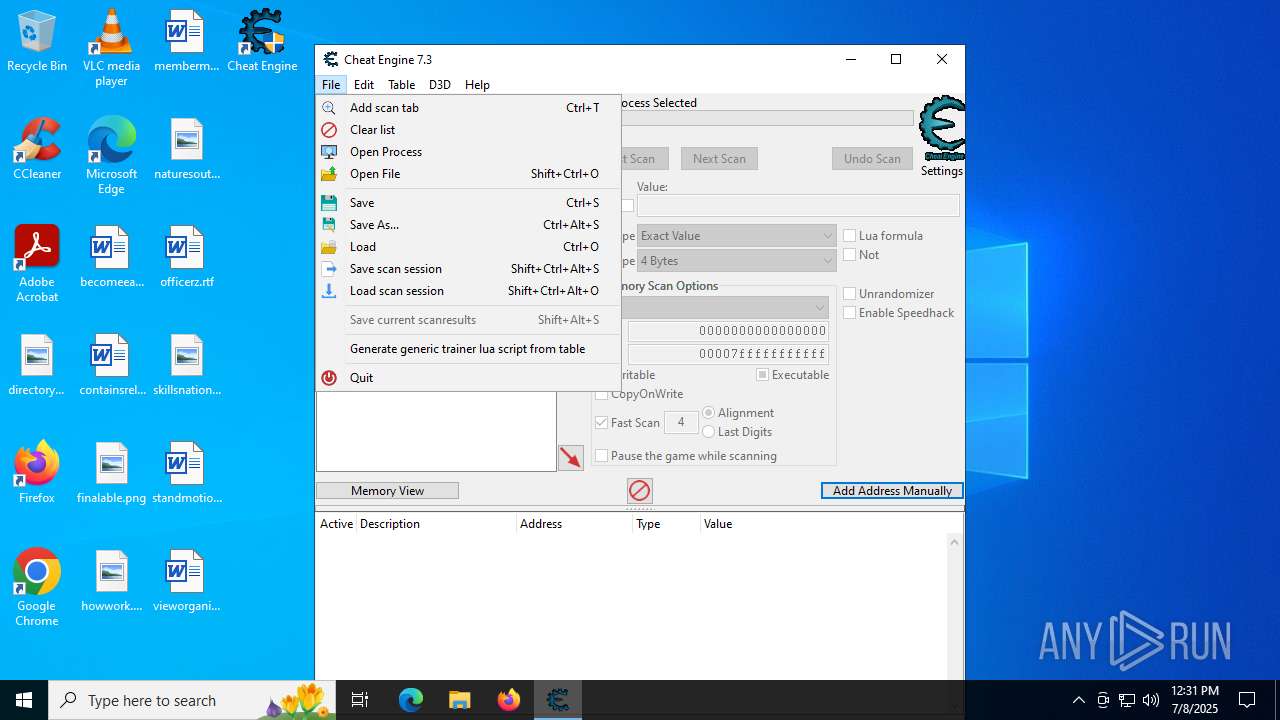Click the Open Process monitor icon
Viewport: 1280px width, 720px height.
(329, 151)
